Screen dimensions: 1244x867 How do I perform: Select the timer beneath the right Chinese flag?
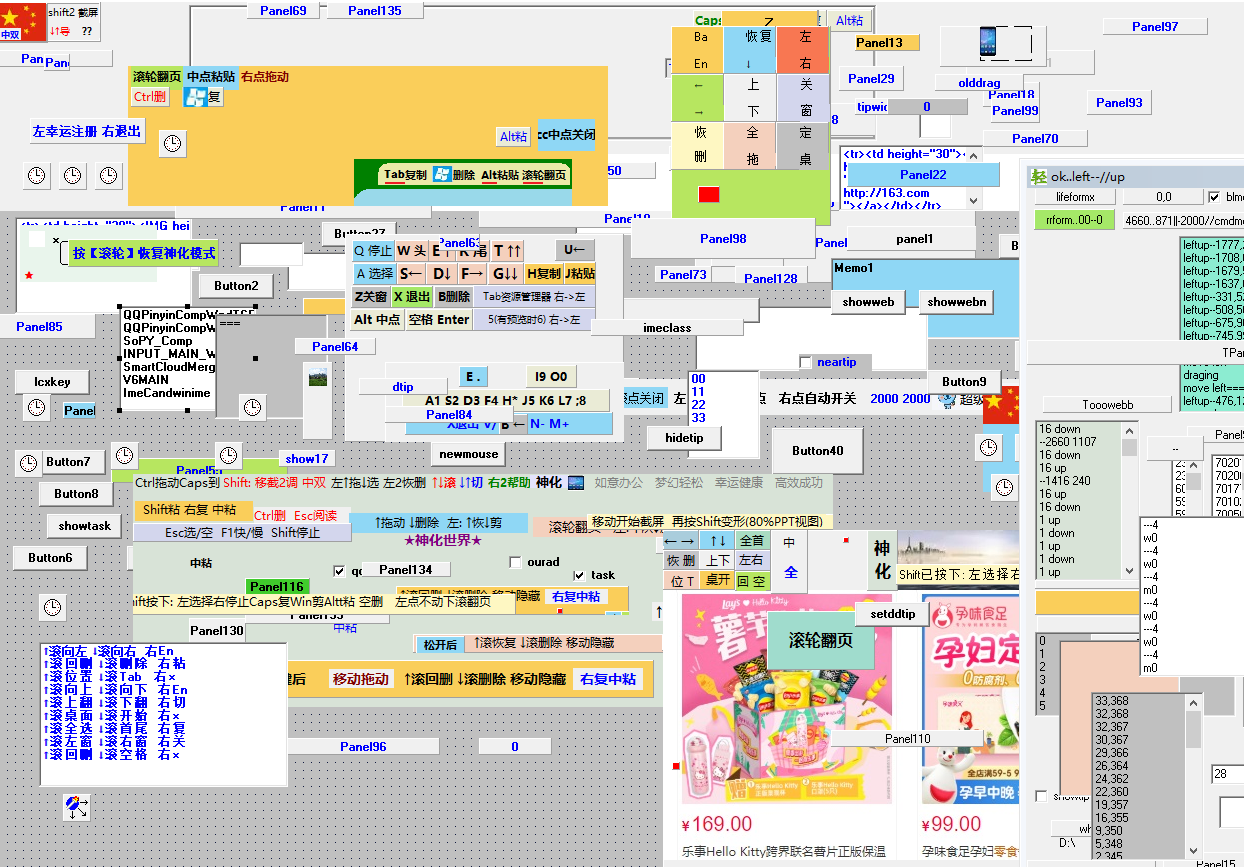point(989,447)
